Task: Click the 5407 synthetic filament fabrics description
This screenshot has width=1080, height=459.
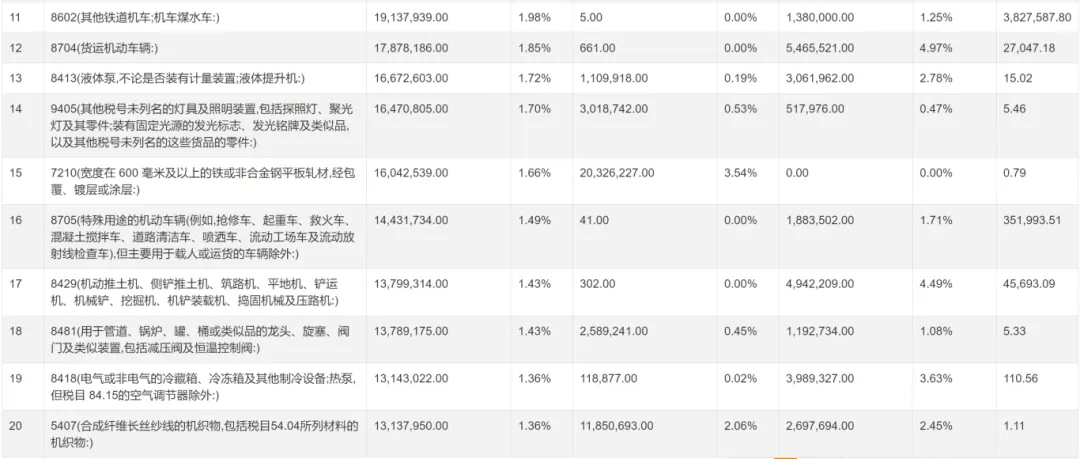Action: tap(205, 434)
